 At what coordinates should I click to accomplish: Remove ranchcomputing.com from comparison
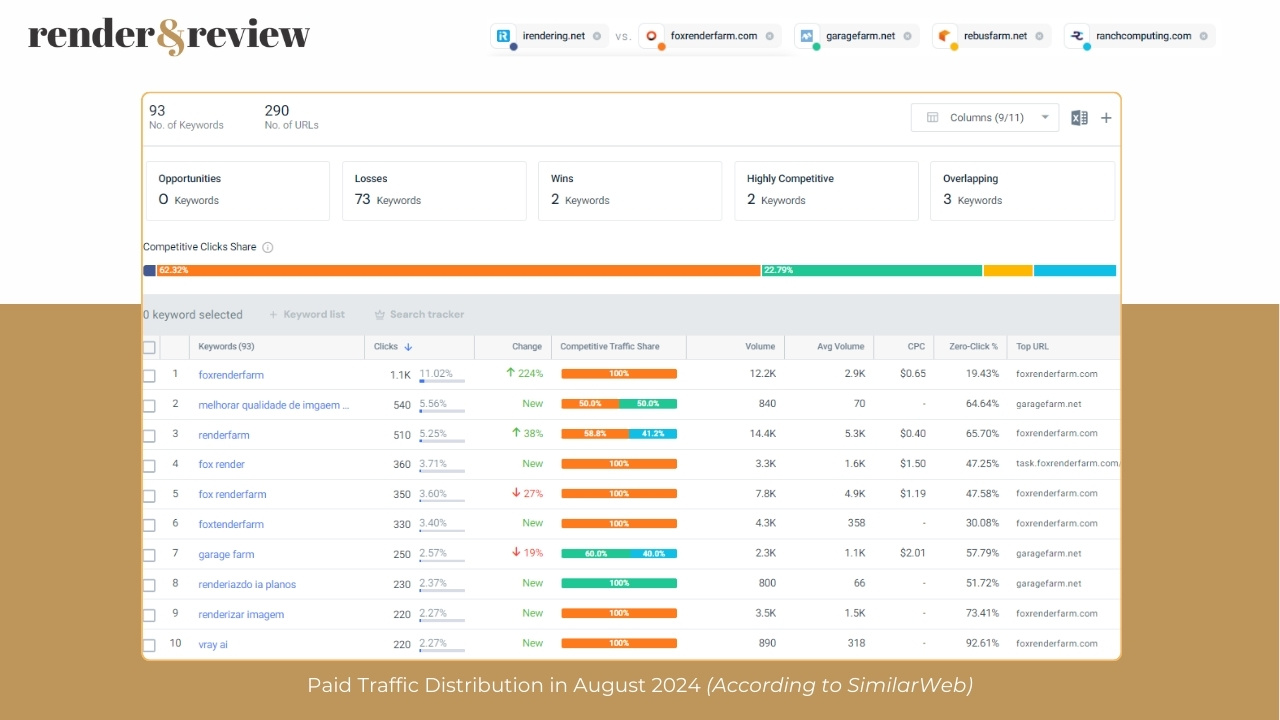[1203, 36]
